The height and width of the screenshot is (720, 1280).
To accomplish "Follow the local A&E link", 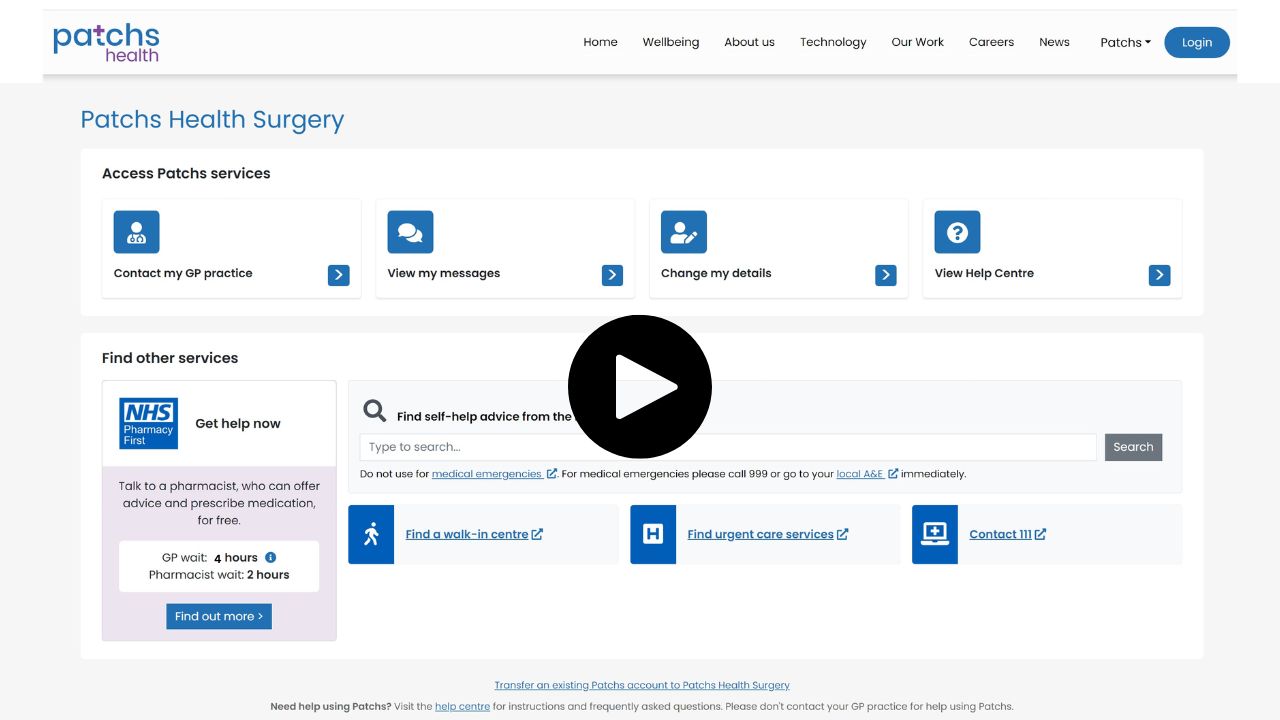I will click(x=860, y=474).
